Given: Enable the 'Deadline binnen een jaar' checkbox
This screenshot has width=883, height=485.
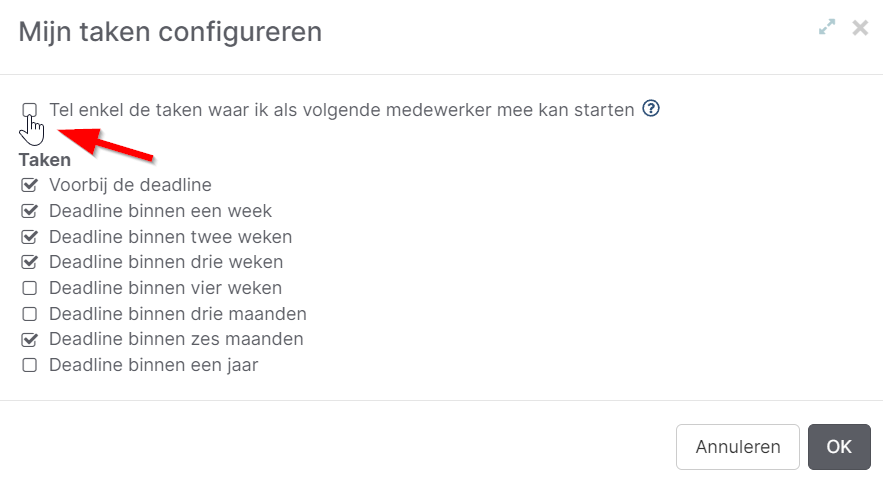Looking at the screenshot, I should tap(30, 366).
